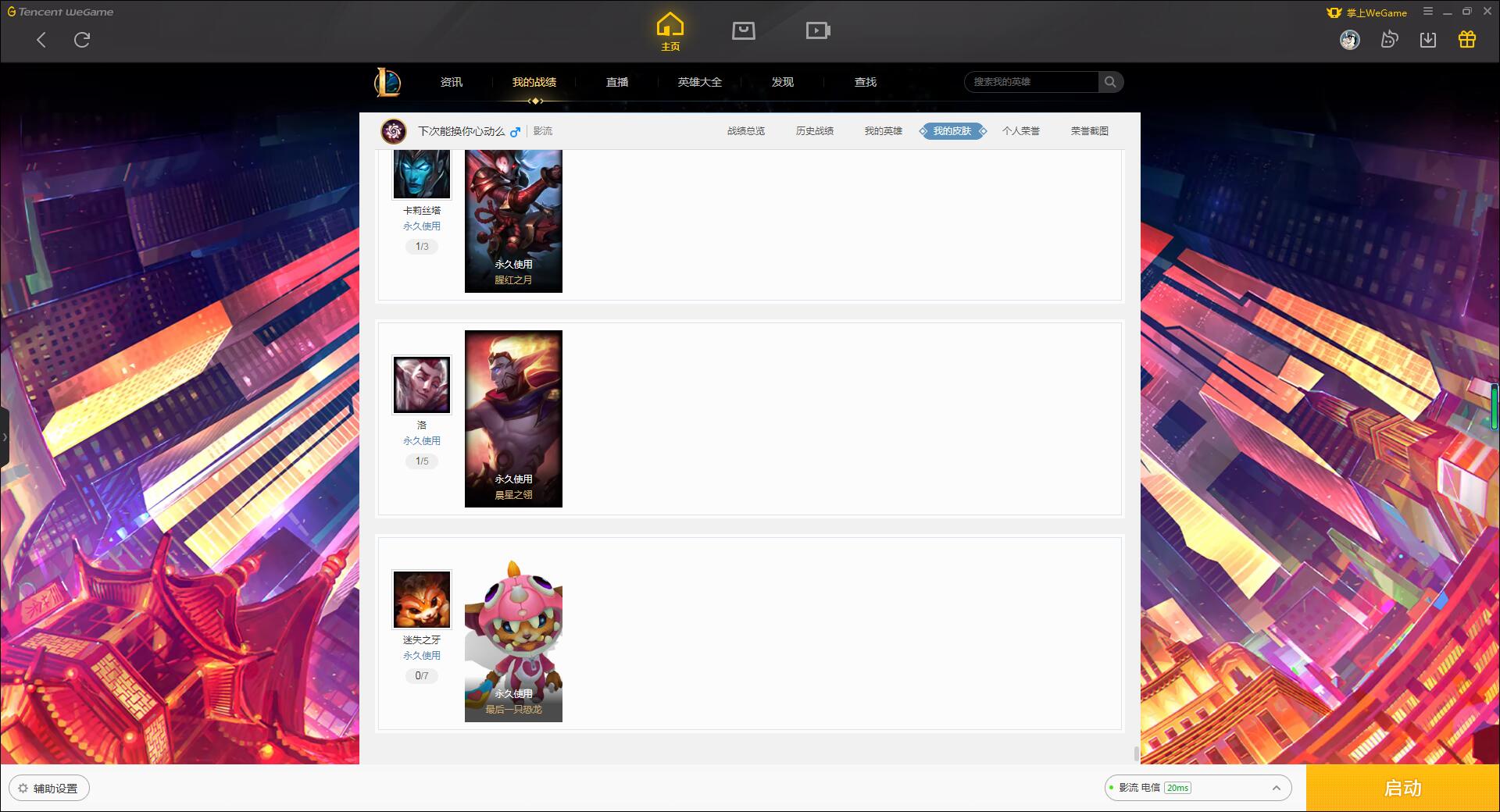The width and height of the screenshot is (1500, 812).
Task: Open the 发现 tab
Action: tap(783, 82)
